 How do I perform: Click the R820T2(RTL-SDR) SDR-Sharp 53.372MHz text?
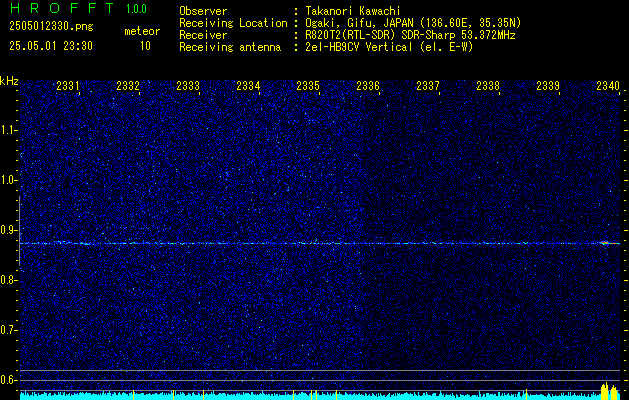[410, 35]
